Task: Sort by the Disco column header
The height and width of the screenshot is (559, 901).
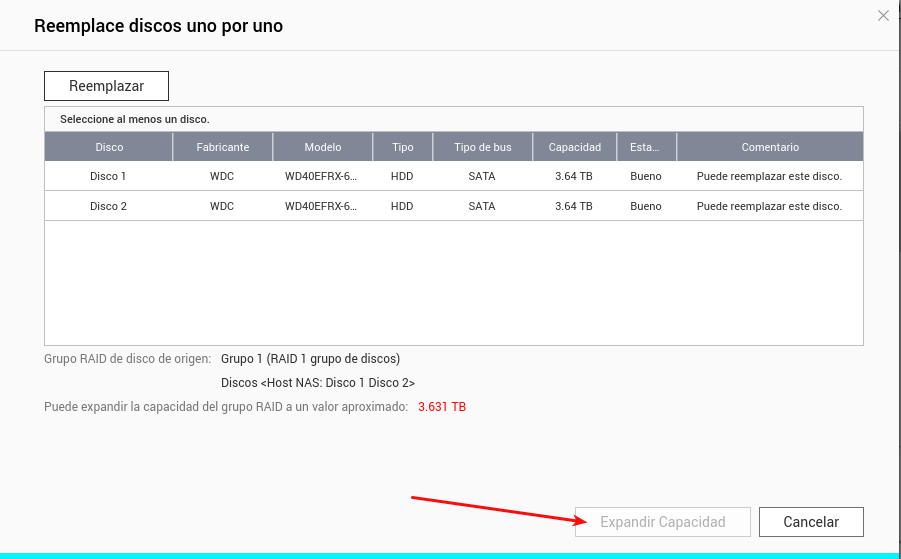Action: [x=109, y=147]
